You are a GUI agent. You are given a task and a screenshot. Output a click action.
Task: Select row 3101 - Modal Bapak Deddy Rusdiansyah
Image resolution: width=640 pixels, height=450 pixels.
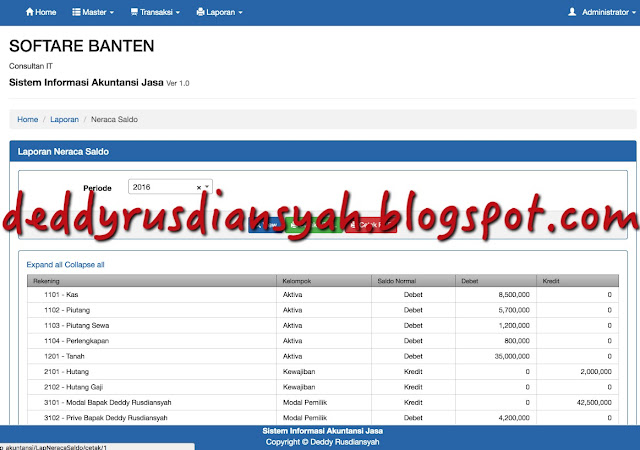tap(323, 403)
